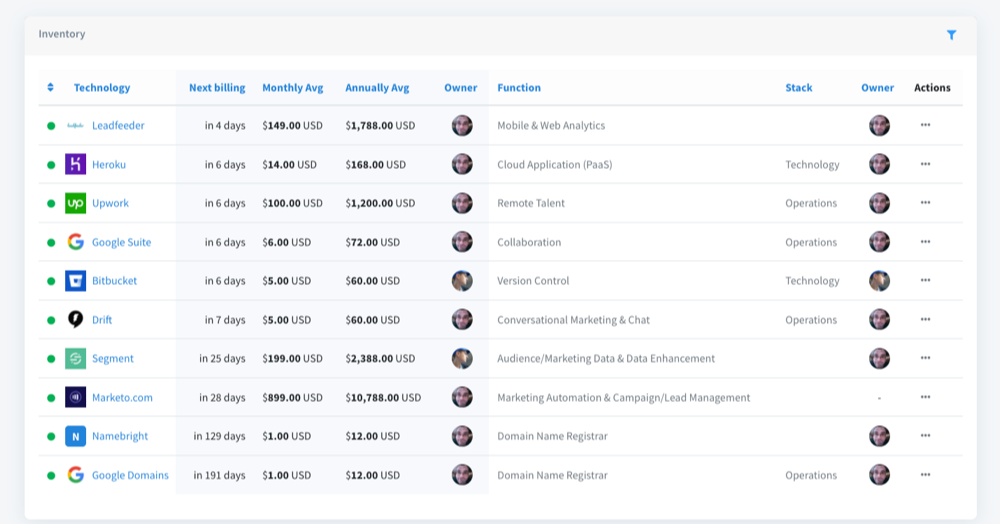Sort by Monthly Avg column header
The width and height of the screenshot is (1000, 524).
coord(292,88)
